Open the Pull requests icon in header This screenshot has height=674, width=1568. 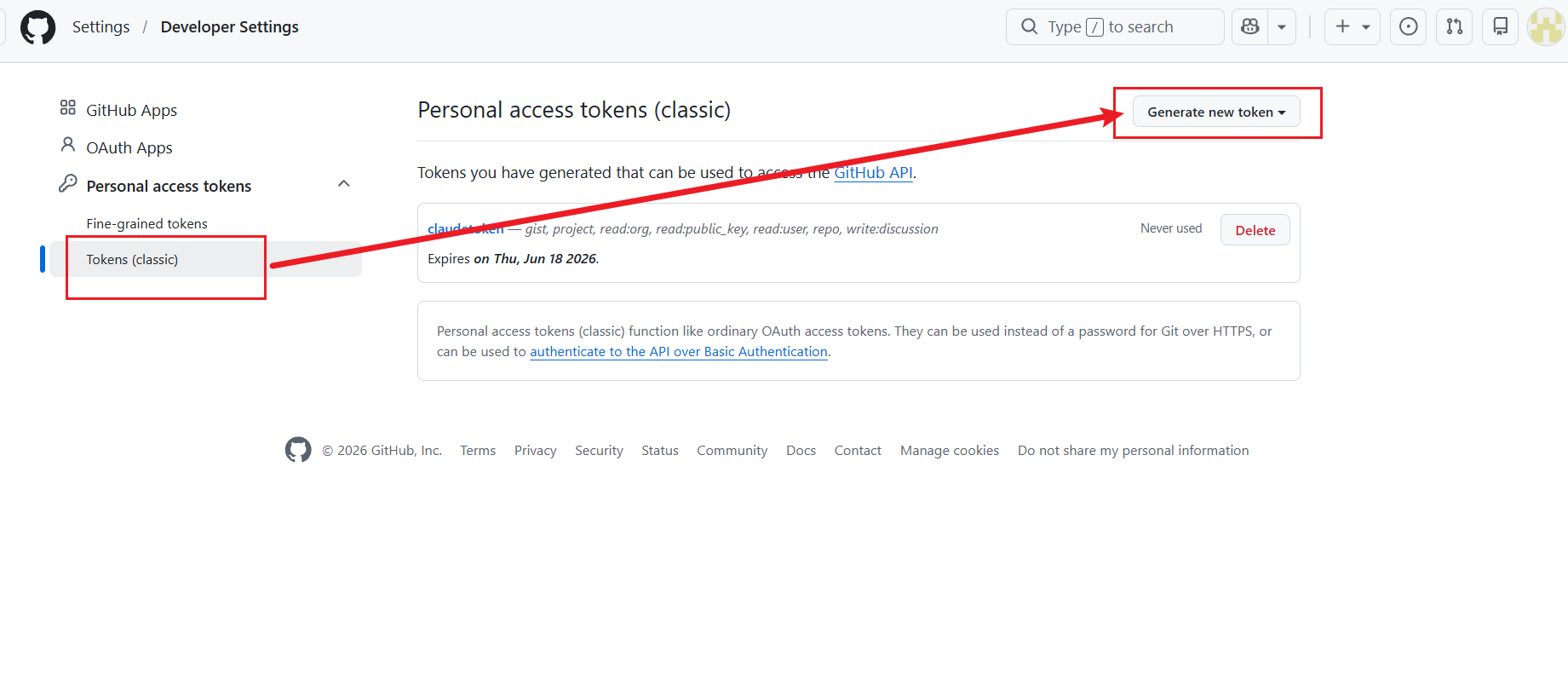pyautogui.click(x=1455, y=26)
